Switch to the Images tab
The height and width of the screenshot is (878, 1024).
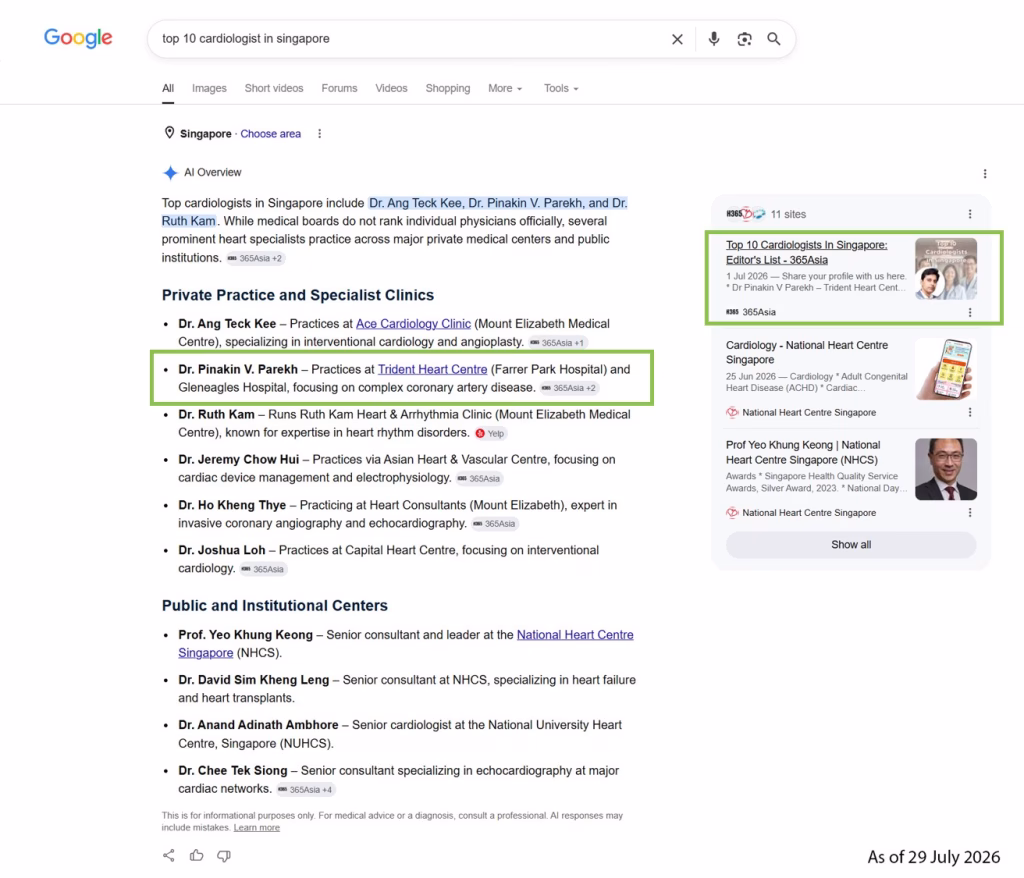click(209, 88)
